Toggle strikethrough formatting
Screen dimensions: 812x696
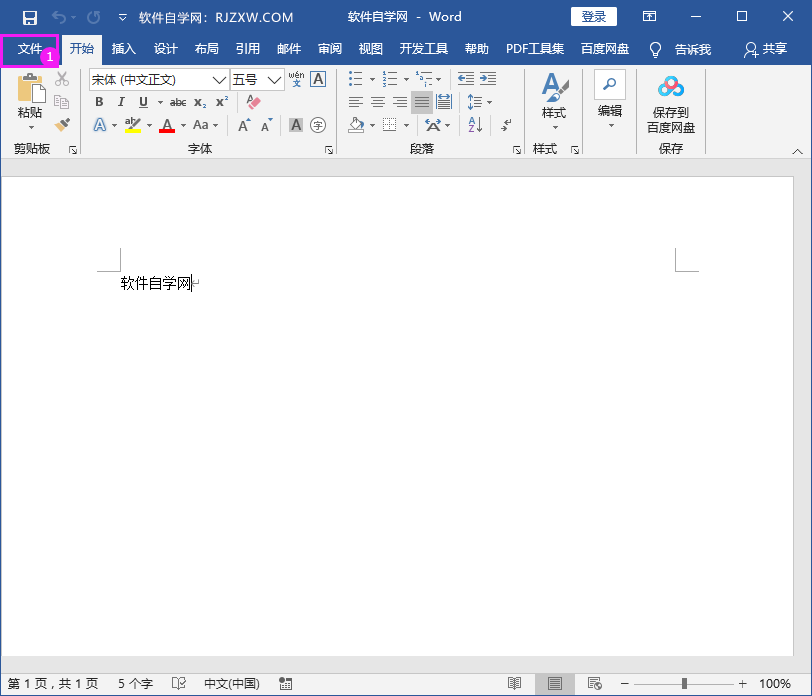[x=177, y=101]
